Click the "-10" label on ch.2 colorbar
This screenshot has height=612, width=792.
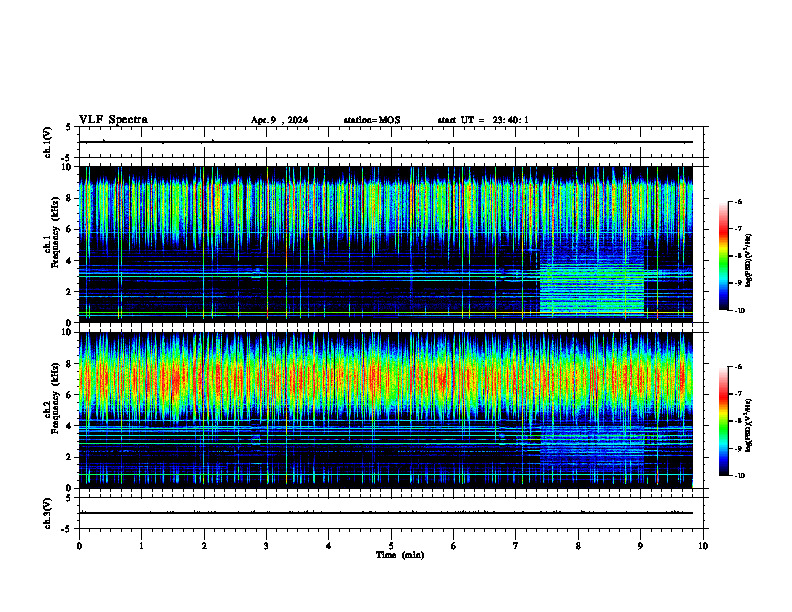coord(739,476)
